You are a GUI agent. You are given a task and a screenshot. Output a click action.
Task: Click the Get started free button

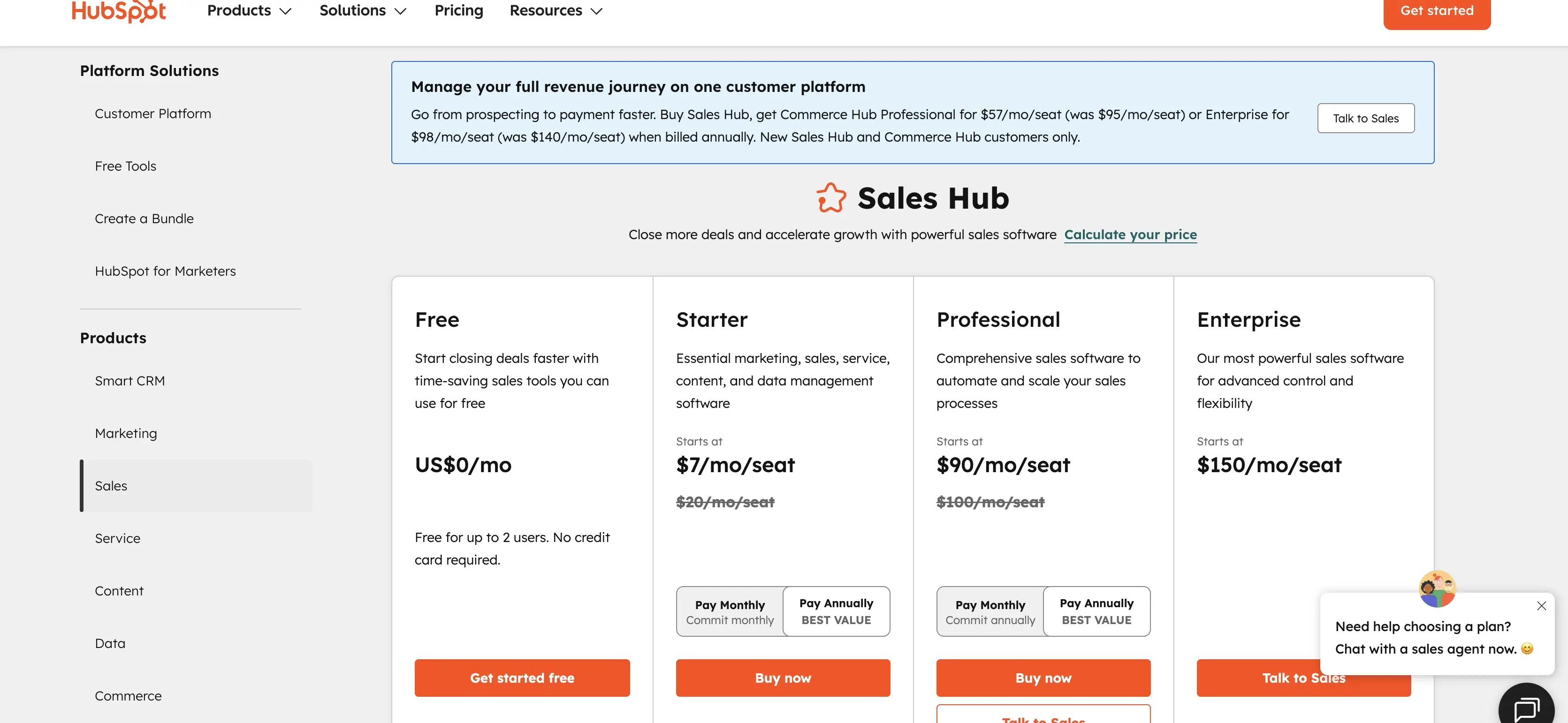[x=522, y=678]
